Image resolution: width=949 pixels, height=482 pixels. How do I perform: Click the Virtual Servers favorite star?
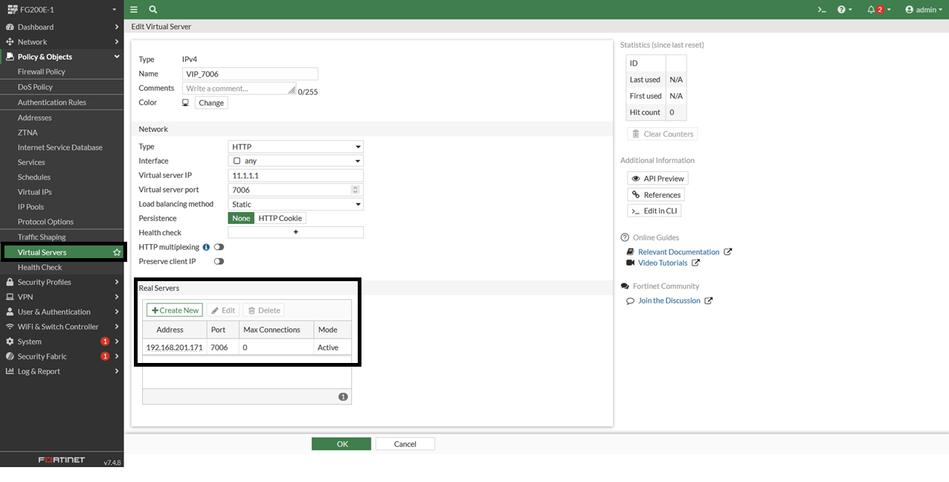pyautogui.click(x=117, y=252)
